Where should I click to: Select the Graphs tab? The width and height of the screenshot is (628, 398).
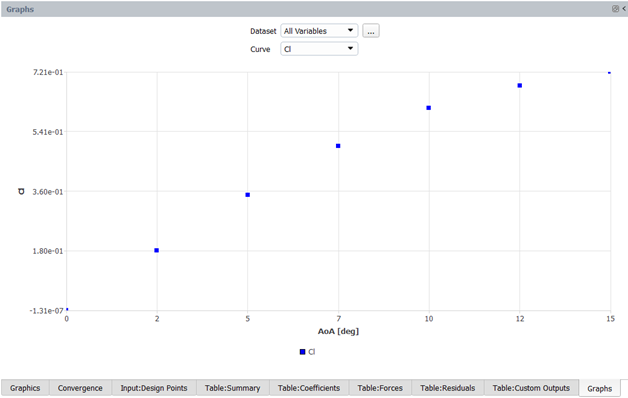coord(600,388)
